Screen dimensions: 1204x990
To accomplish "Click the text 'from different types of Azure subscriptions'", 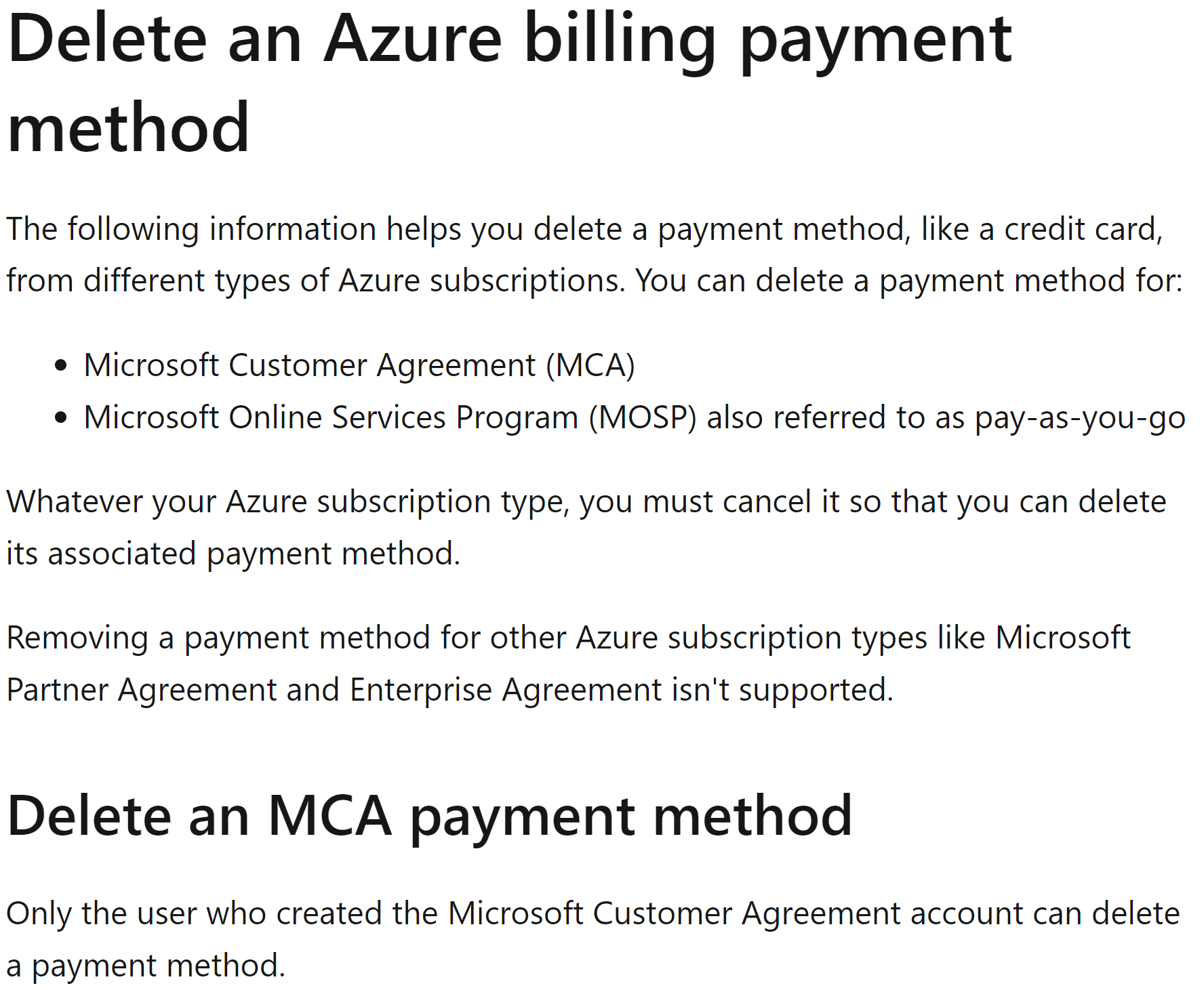I will pos(315,281).
